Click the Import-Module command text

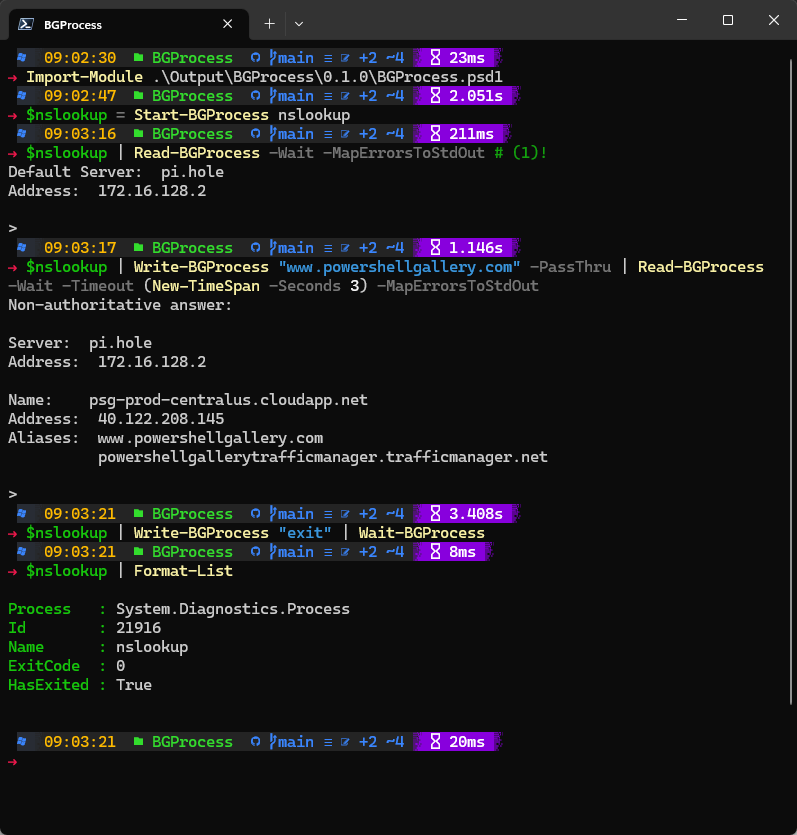point(85,77)
